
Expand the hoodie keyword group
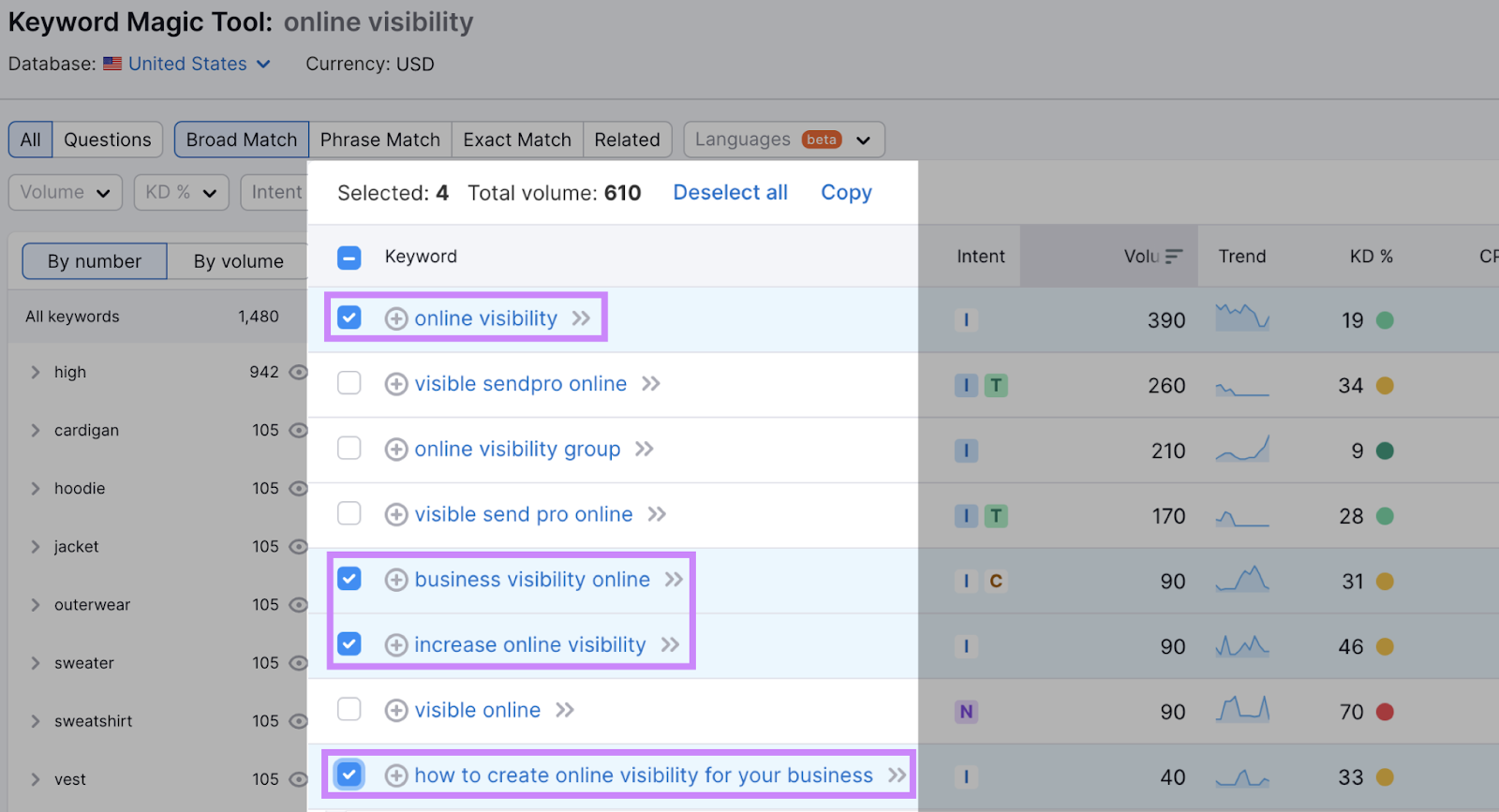click(36, 489)
